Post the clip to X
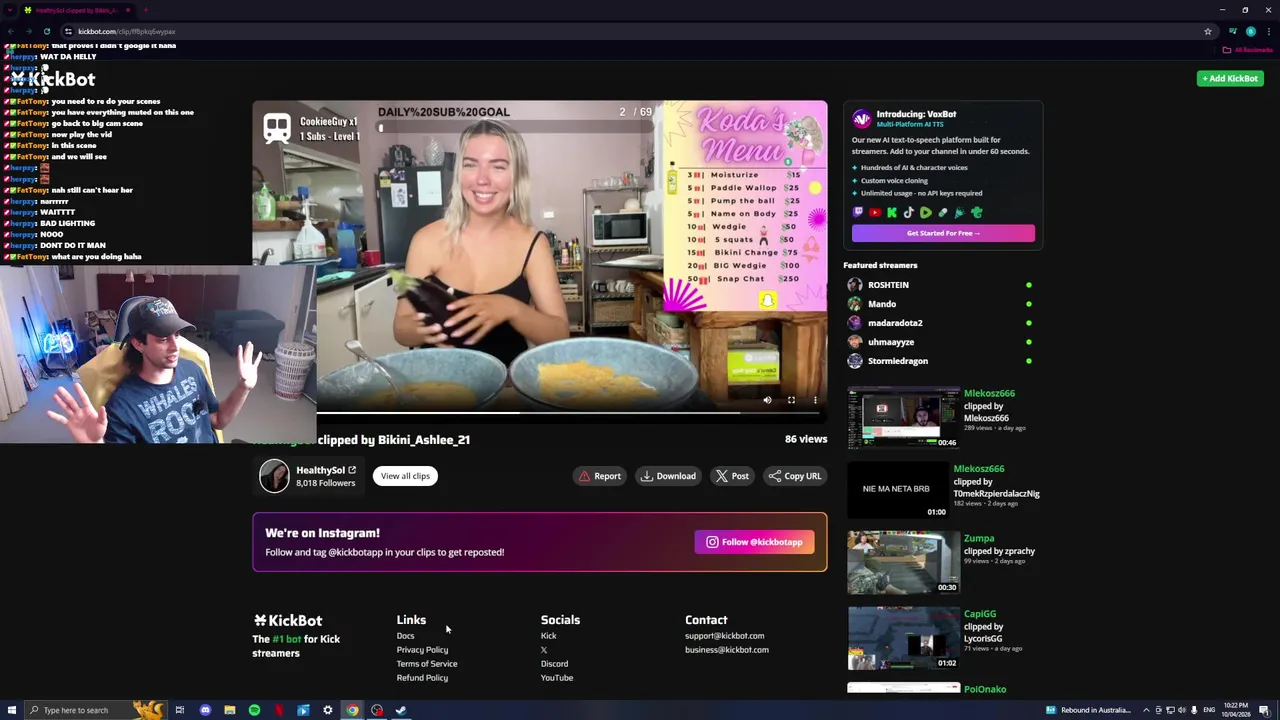This screenshot has height=720, width=1280. 732,476
